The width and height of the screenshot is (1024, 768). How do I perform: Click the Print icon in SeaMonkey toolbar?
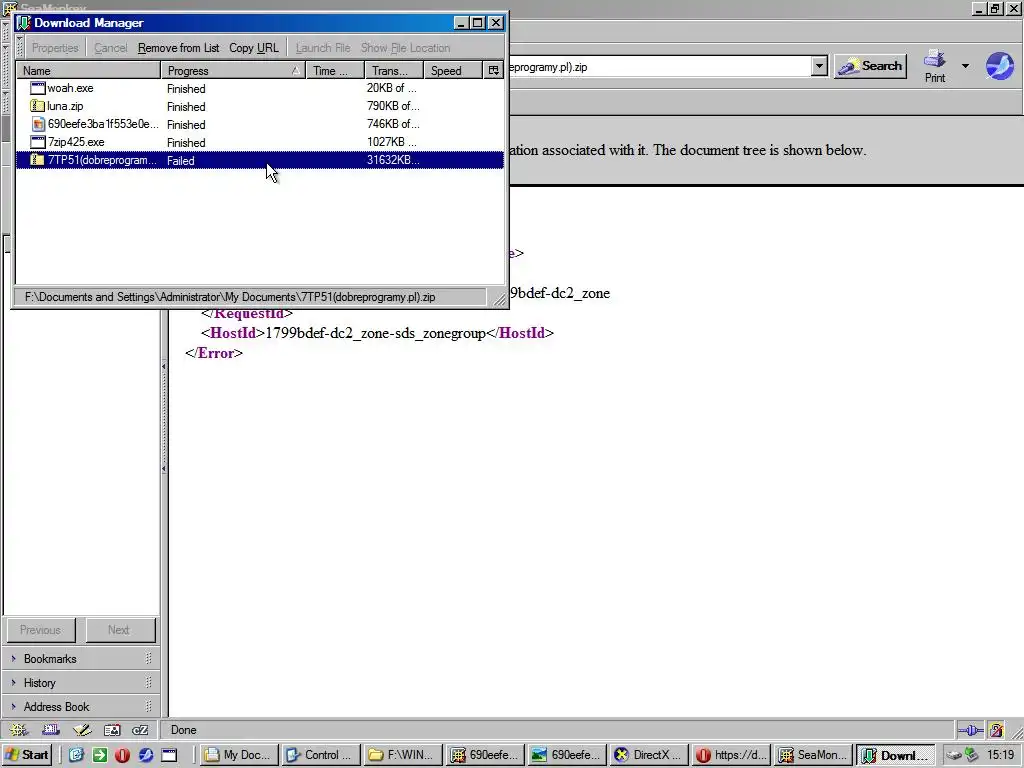[x=935, y=59]
